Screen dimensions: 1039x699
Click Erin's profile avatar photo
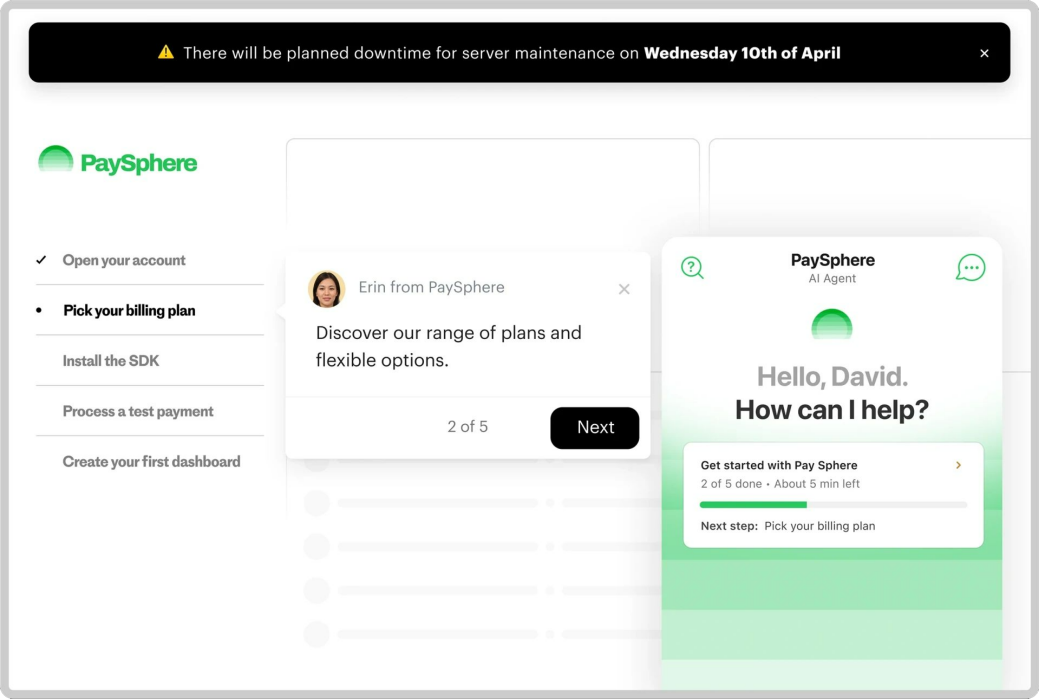(327, 288)
